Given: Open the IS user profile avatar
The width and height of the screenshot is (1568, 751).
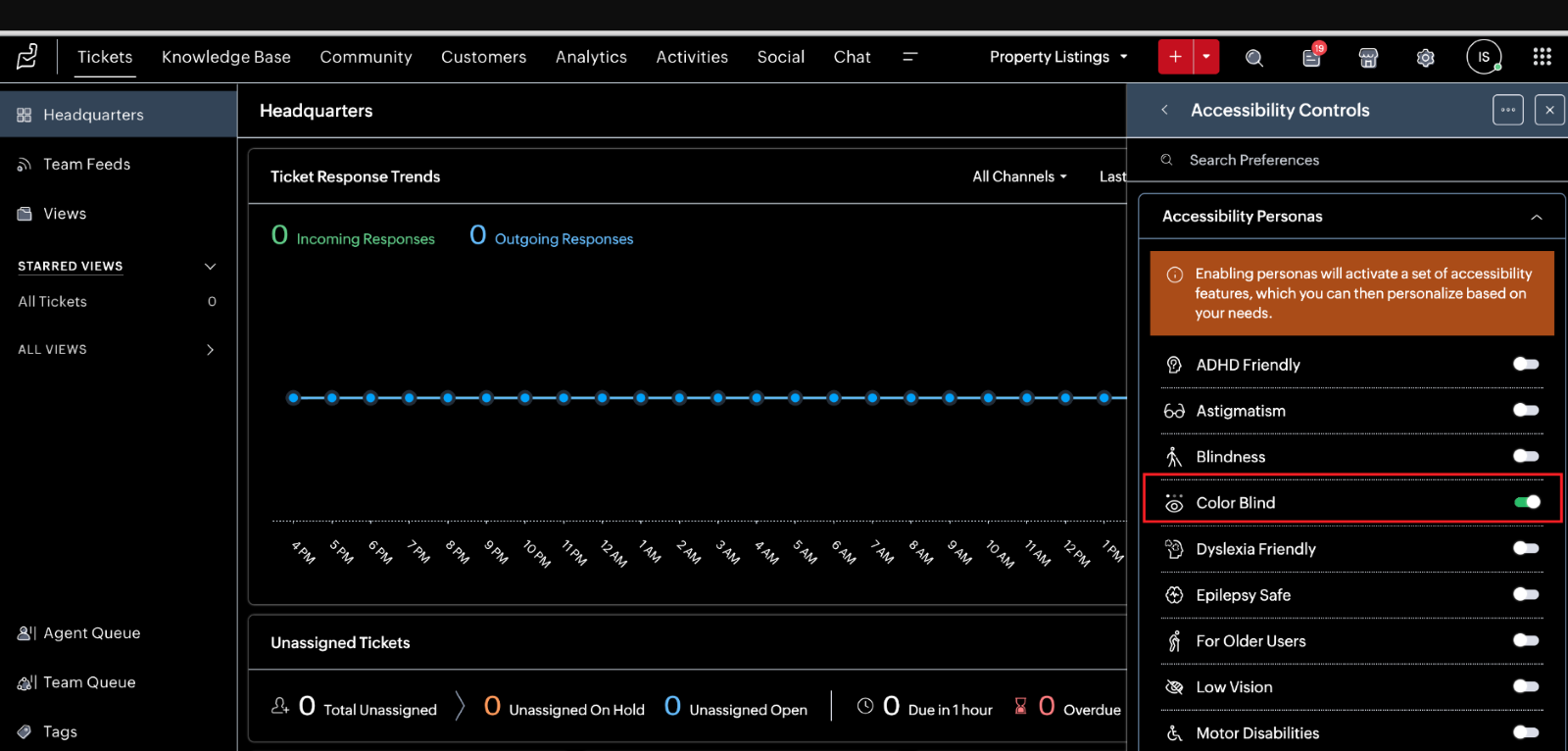Looking at the screenshot, I should click(1484, 57).
